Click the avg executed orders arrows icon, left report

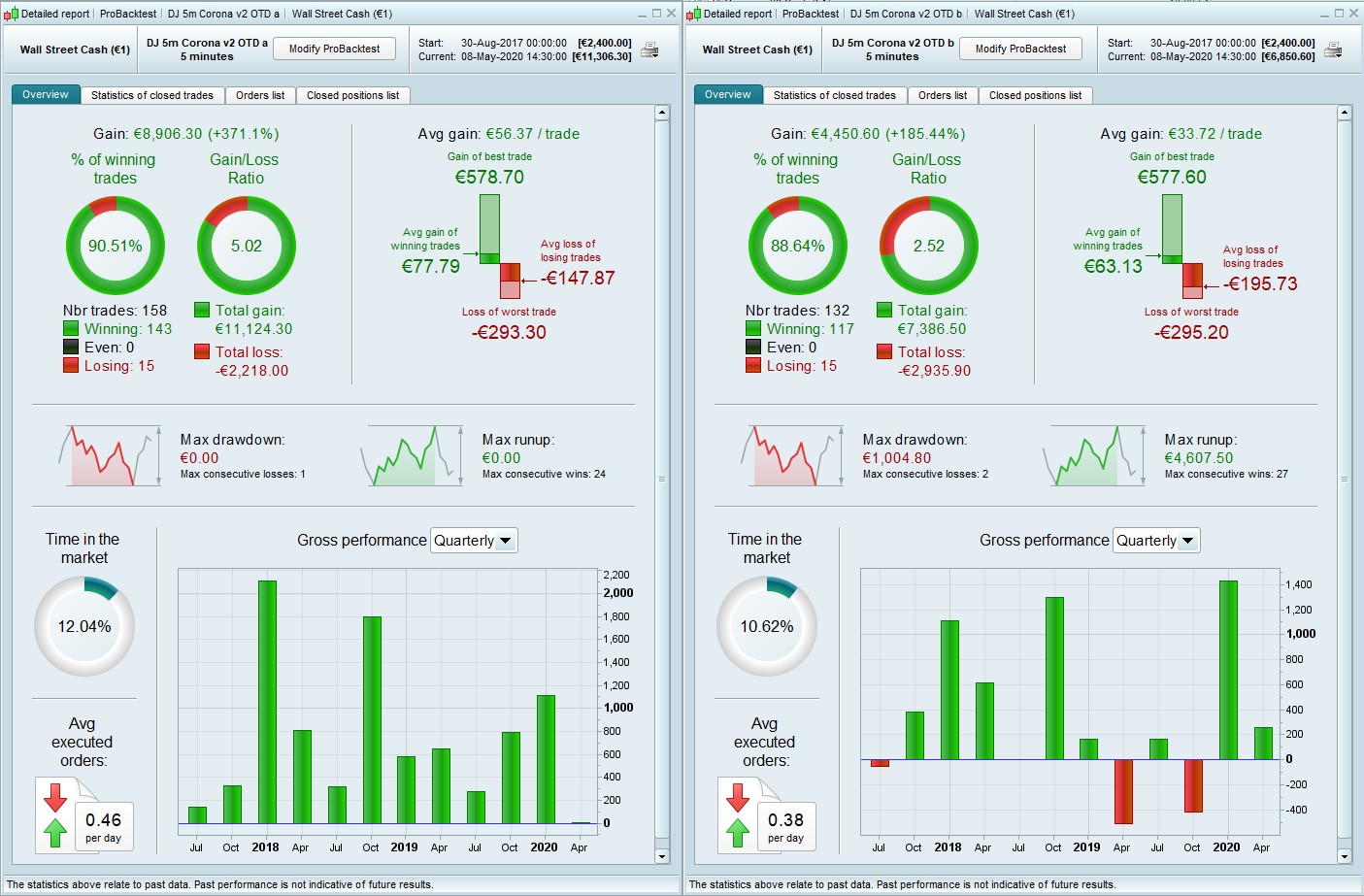55,815
